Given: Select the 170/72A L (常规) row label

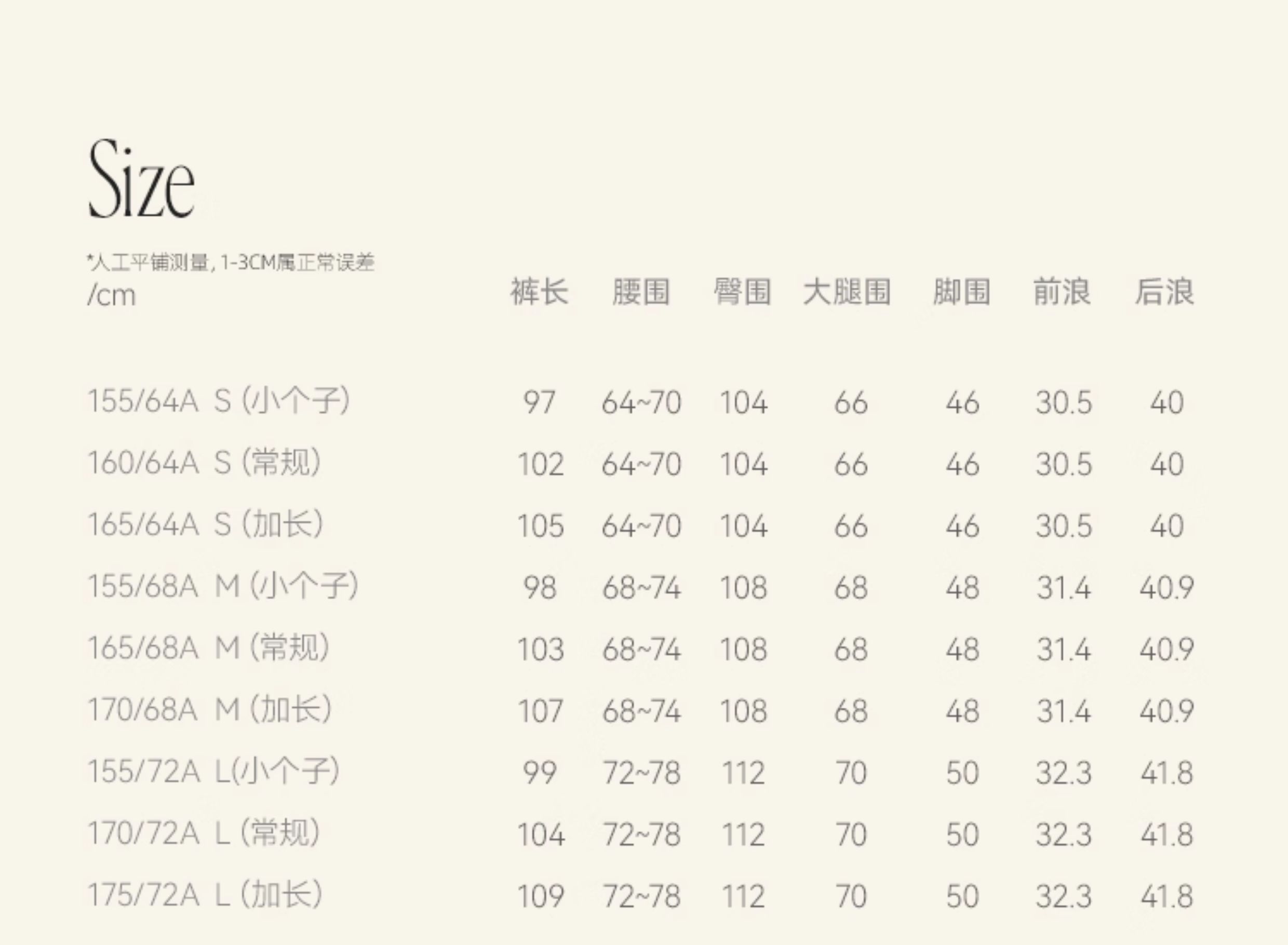Looking at the screenshot, I should click(204, 833).
